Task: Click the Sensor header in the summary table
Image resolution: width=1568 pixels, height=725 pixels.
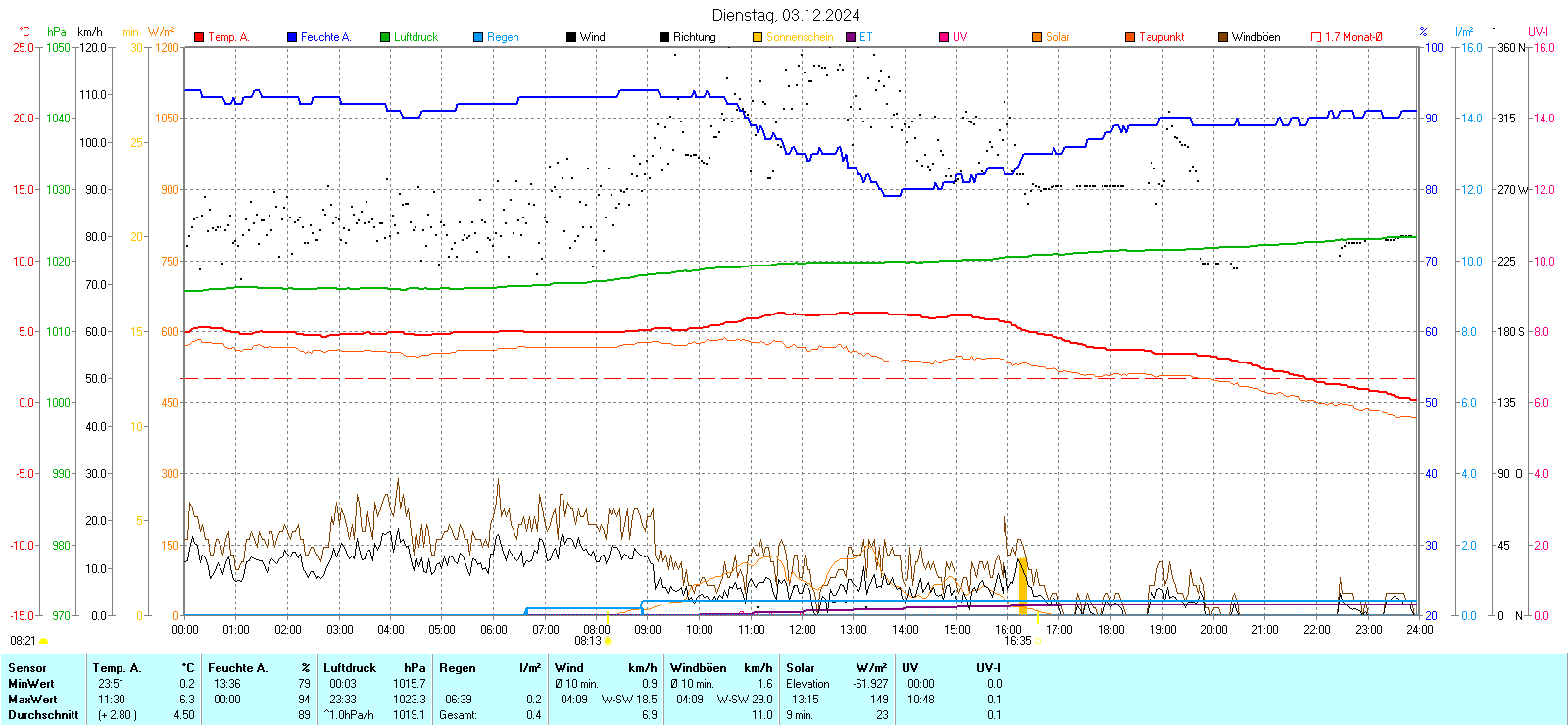Action: pos(27,668)
